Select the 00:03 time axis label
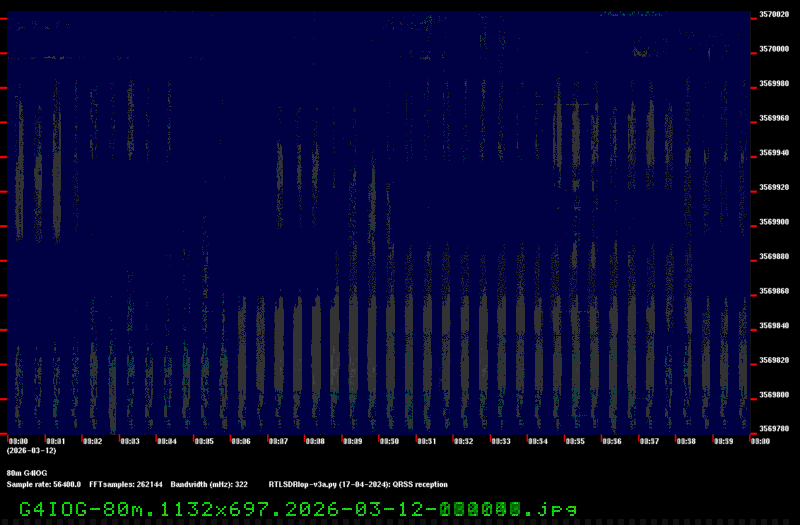 click(x=130, y=441)
